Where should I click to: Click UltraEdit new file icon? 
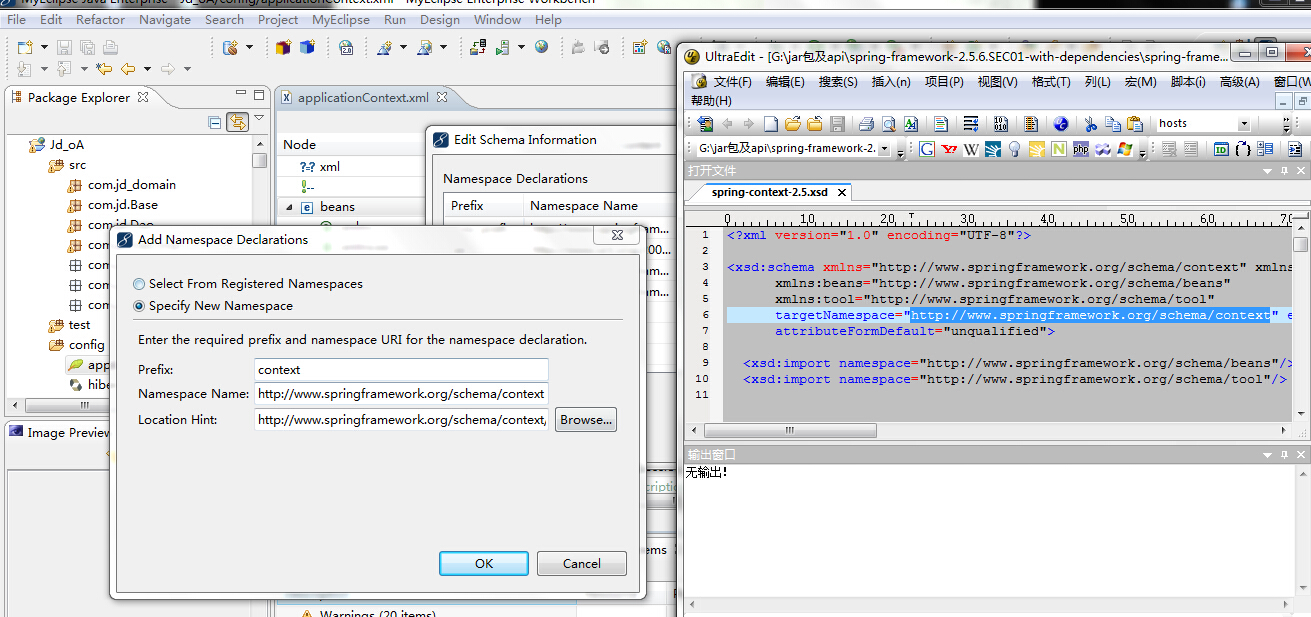pyautogui.click(x=770, y=124)
